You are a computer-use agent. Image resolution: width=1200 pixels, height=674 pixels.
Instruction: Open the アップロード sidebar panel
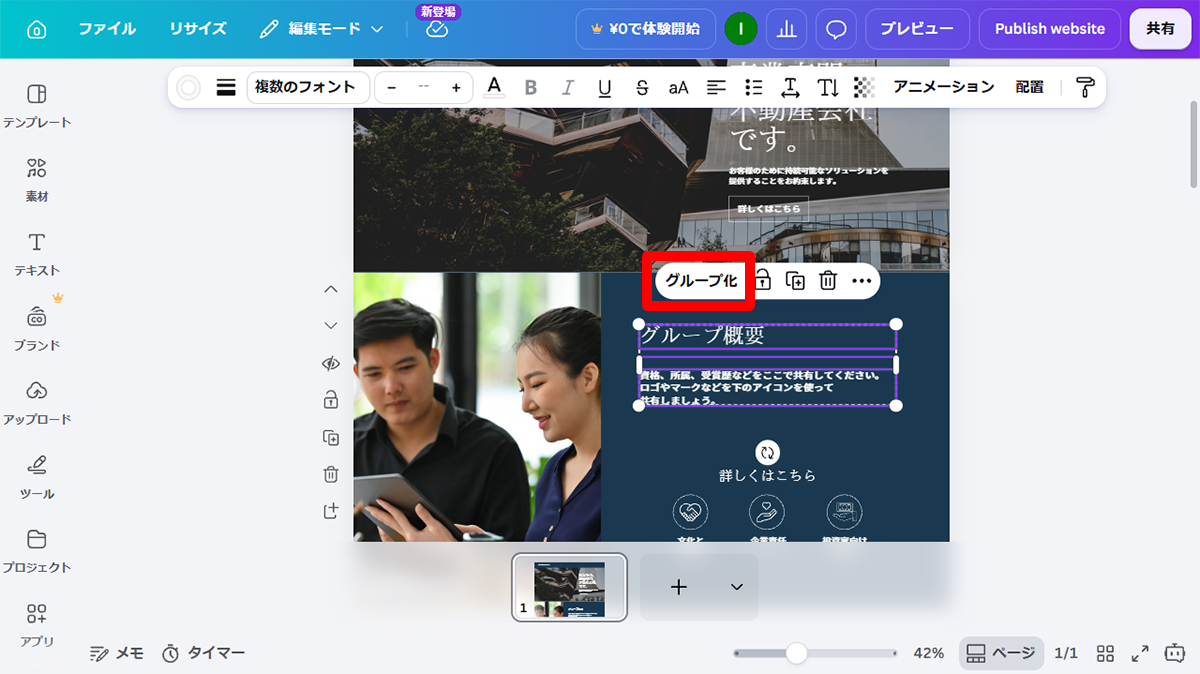(x=37, y=403)
